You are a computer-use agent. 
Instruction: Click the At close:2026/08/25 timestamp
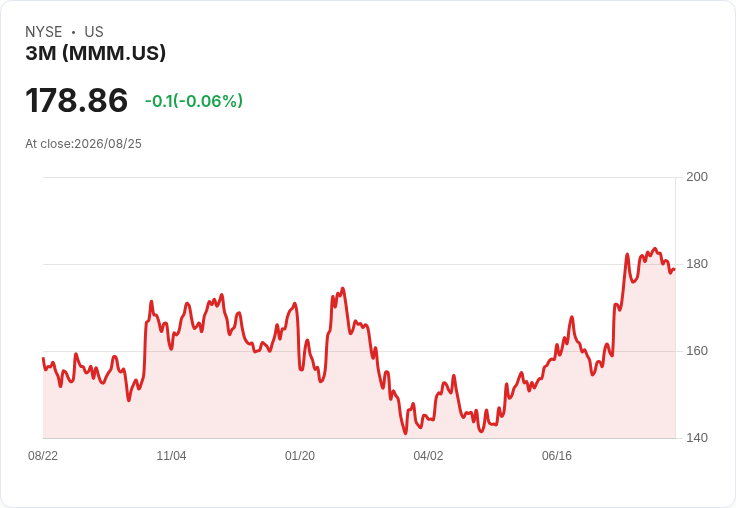pos(84,144)
